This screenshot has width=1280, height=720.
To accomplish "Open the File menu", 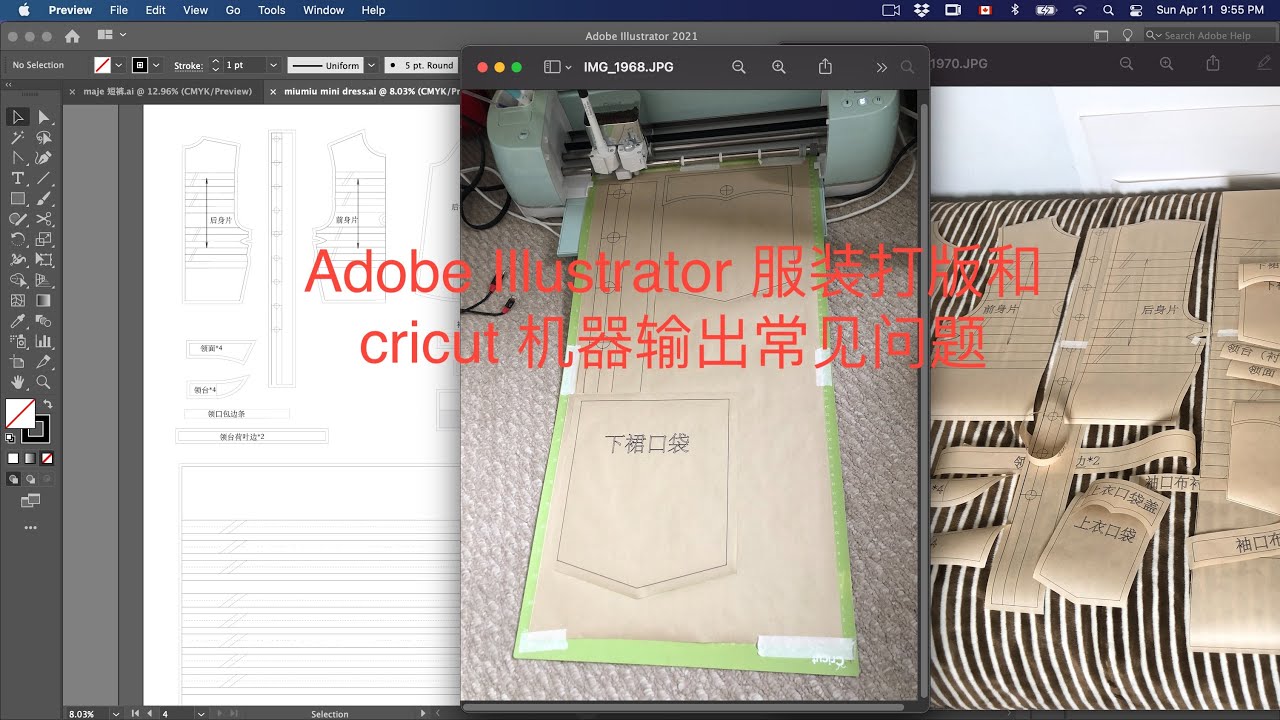I will coord(118,10).
